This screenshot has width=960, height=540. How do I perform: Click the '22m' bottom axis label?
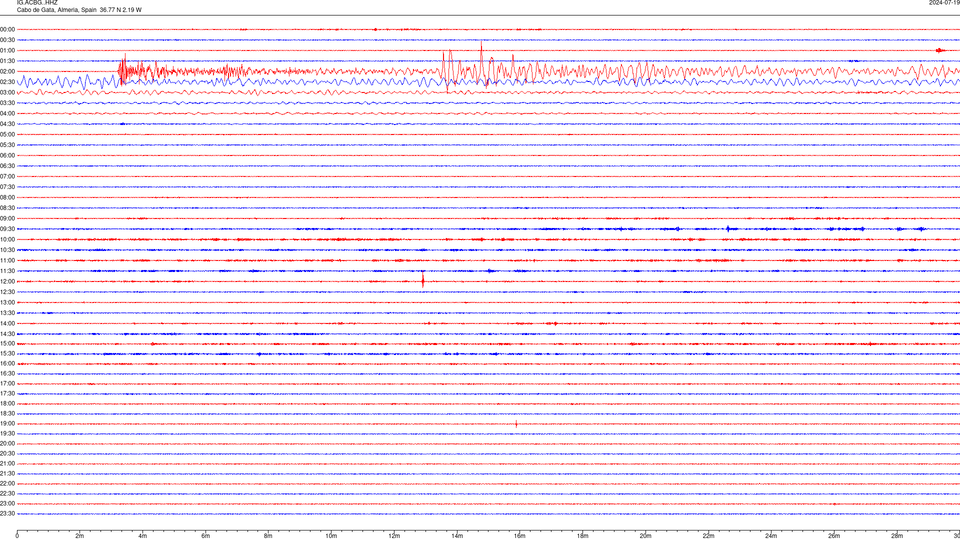click(708, 536)
